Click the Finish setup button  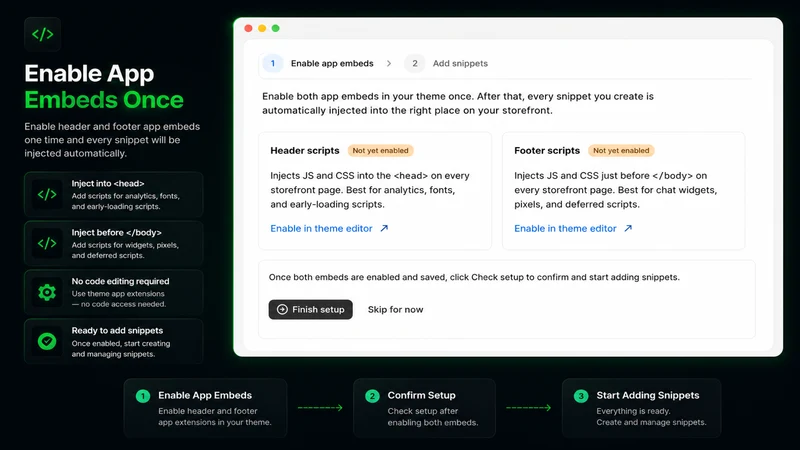point(311,309)
